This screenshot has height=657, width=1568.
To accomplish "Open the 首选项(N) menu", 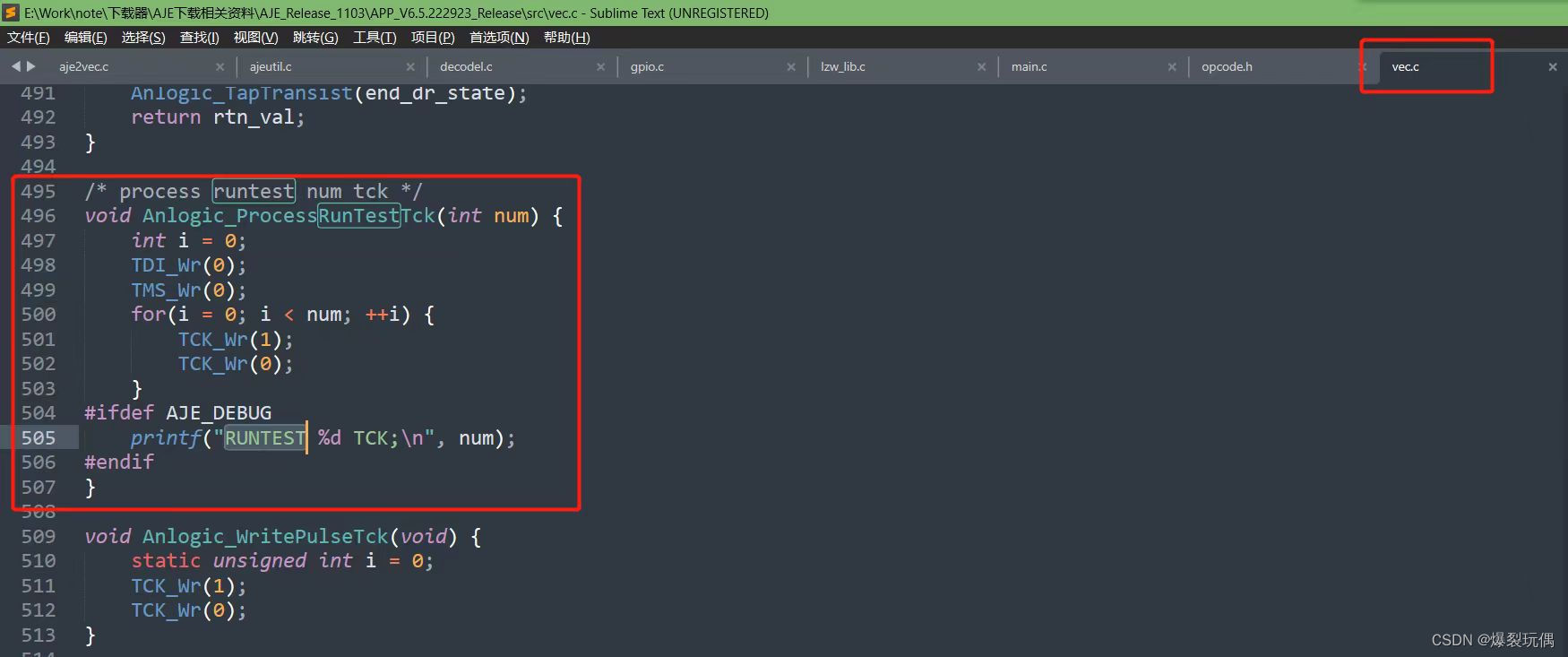I will [x=499, y=38].
